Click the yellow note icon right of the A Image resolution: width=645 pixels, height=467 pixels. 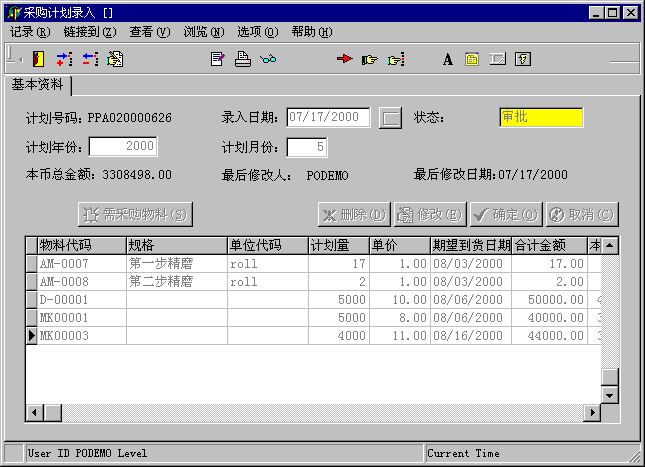pyautogui.click(x=472, y=59)
